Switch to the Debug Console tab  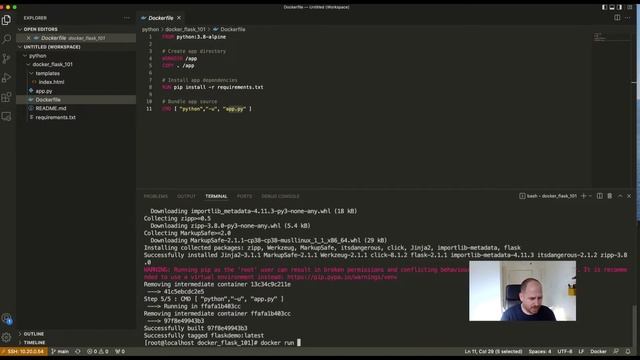tap(280, 196)
